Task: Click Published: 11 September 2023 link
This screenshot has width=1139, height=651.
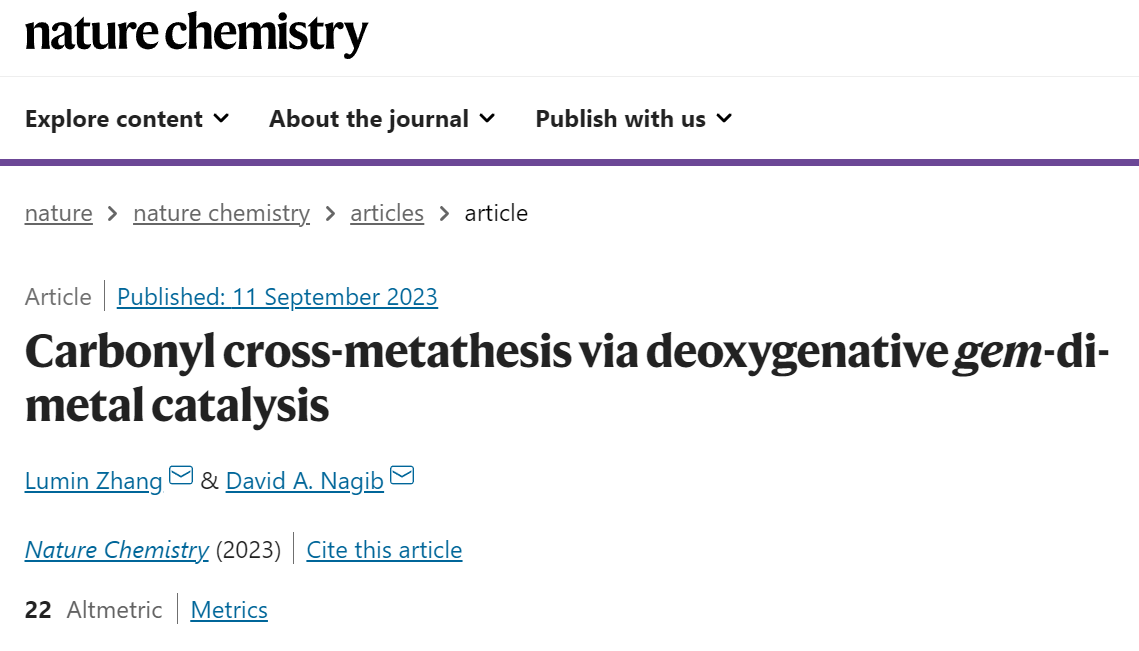Action: pos(277,297)
